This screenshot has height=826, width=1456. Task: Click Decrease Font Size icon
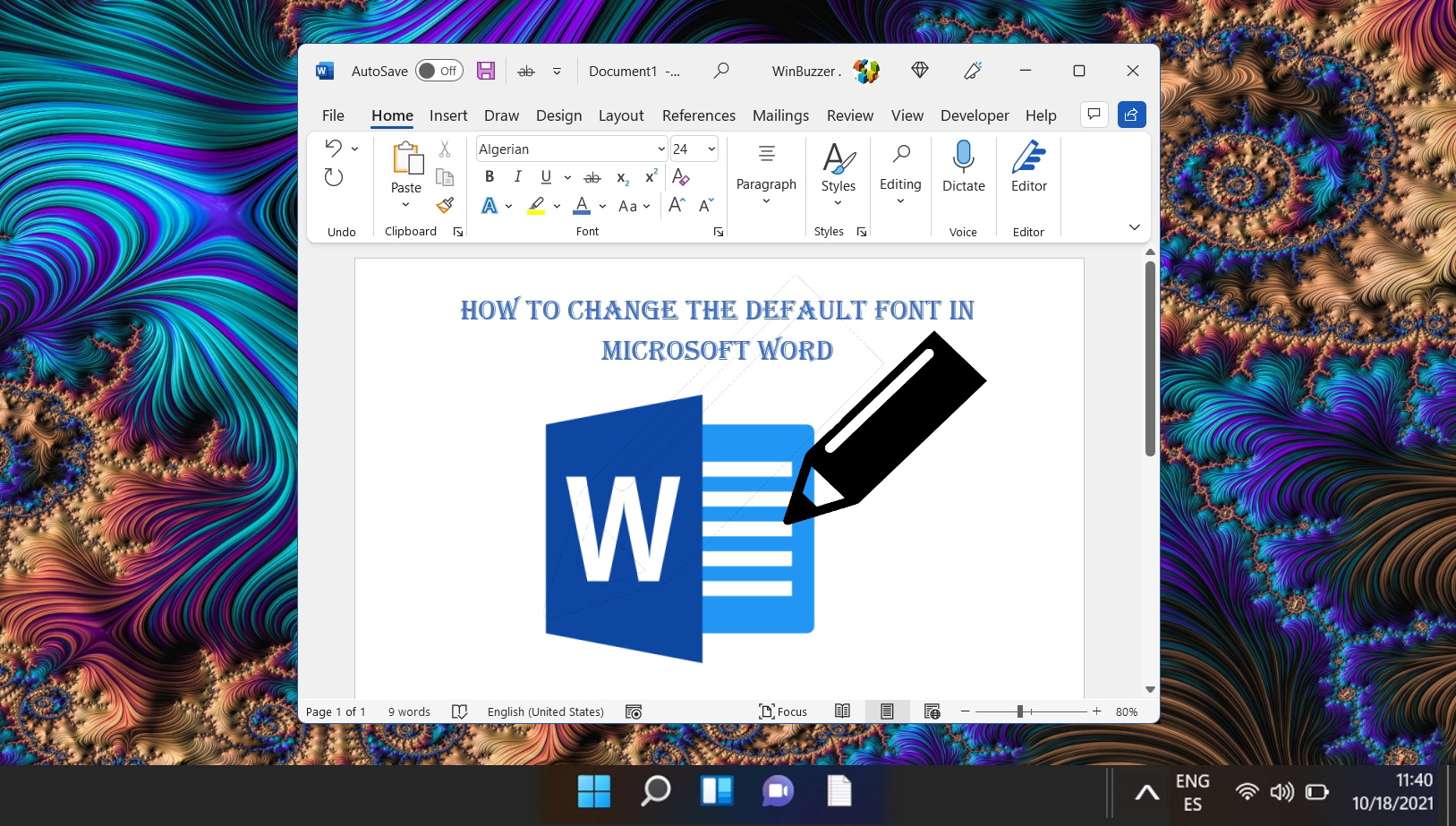[706, 206]
